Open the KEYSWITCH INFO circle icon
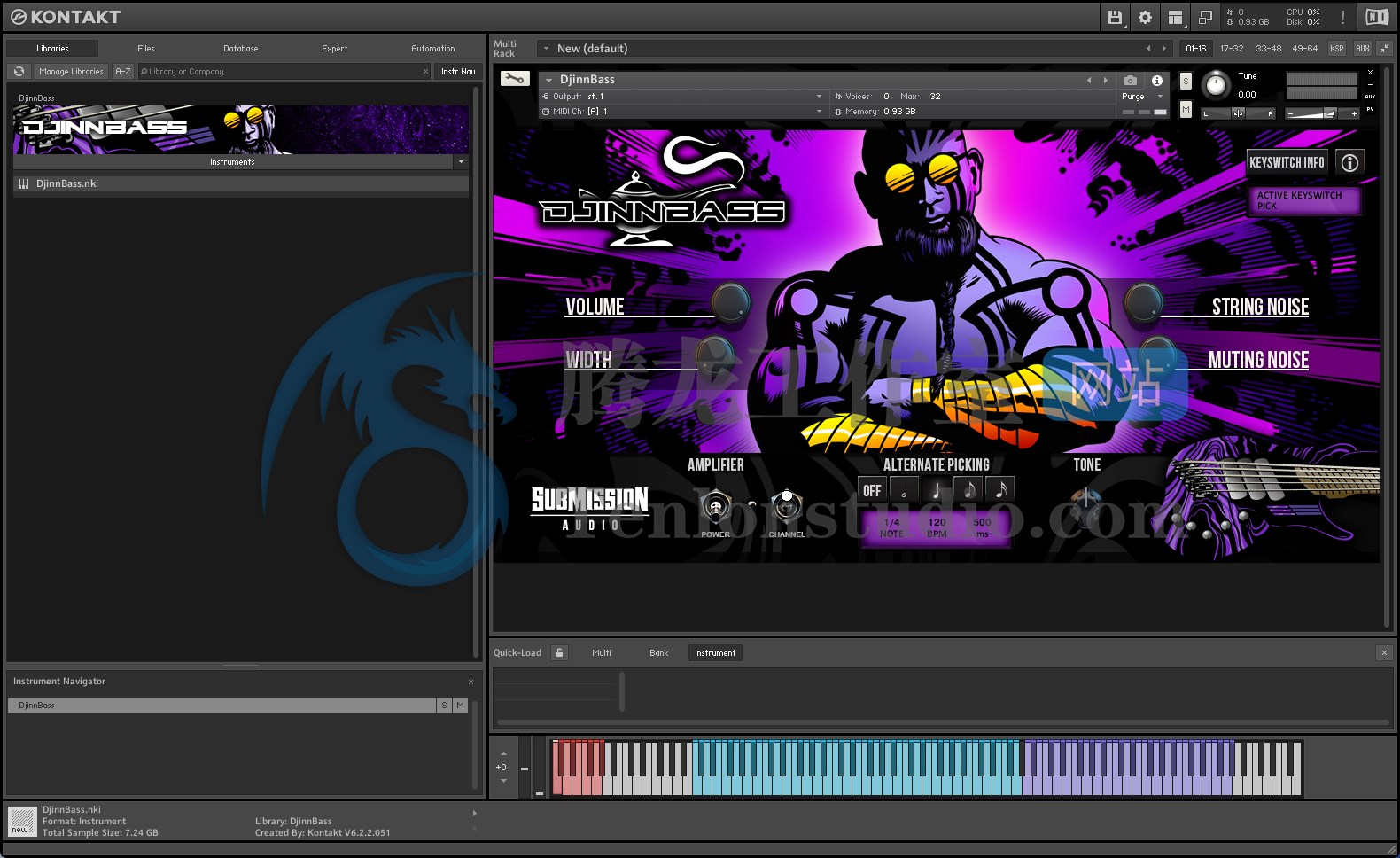Viewport: 1400px width, 858px height. click(x=1349, y=162)
